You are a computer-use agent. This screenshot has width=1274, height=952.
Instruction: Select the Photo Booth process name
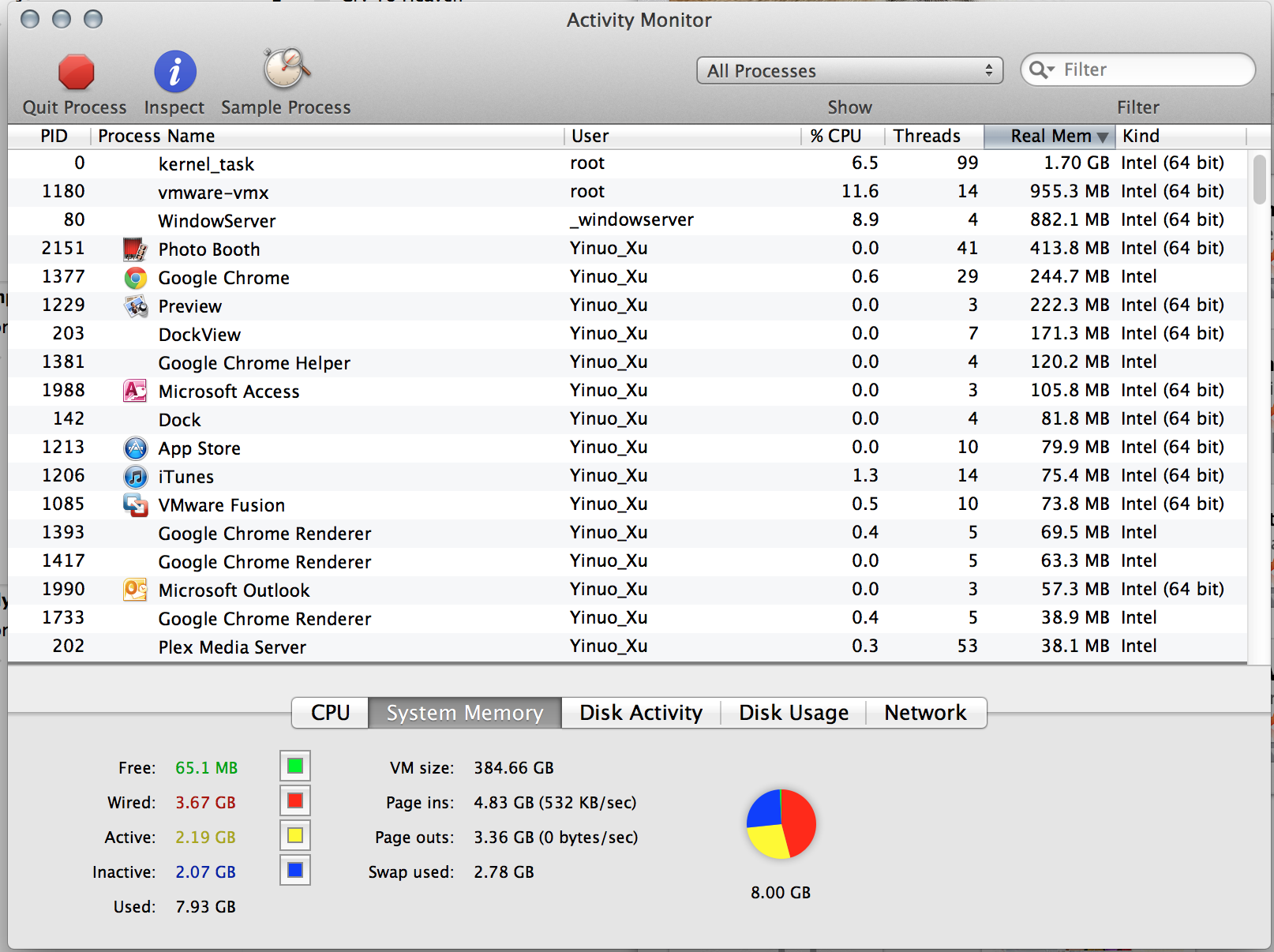click(209, 249)
